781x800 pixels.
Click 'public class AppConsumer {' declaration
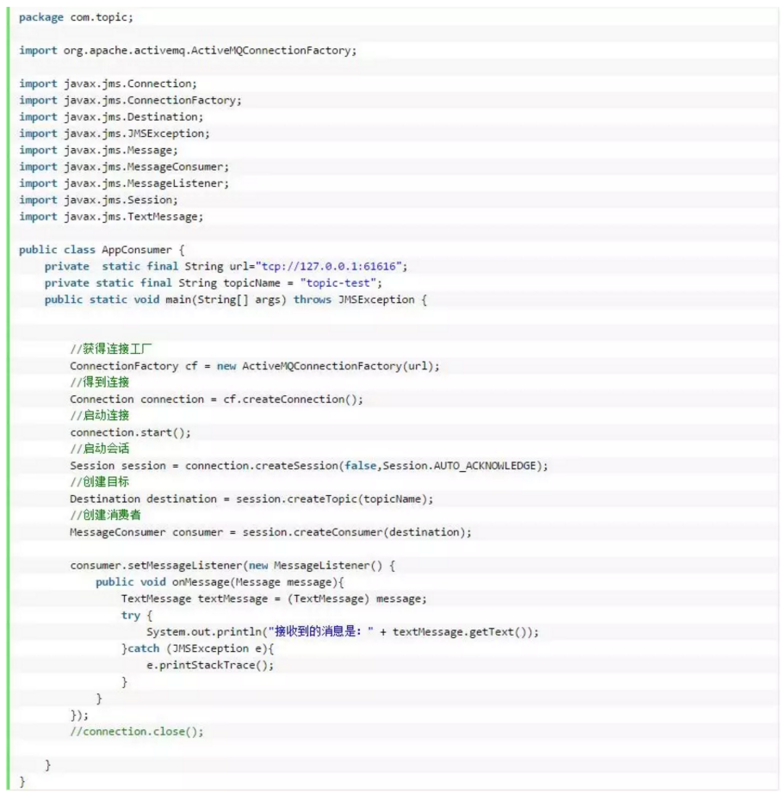(x=102, y=250)
